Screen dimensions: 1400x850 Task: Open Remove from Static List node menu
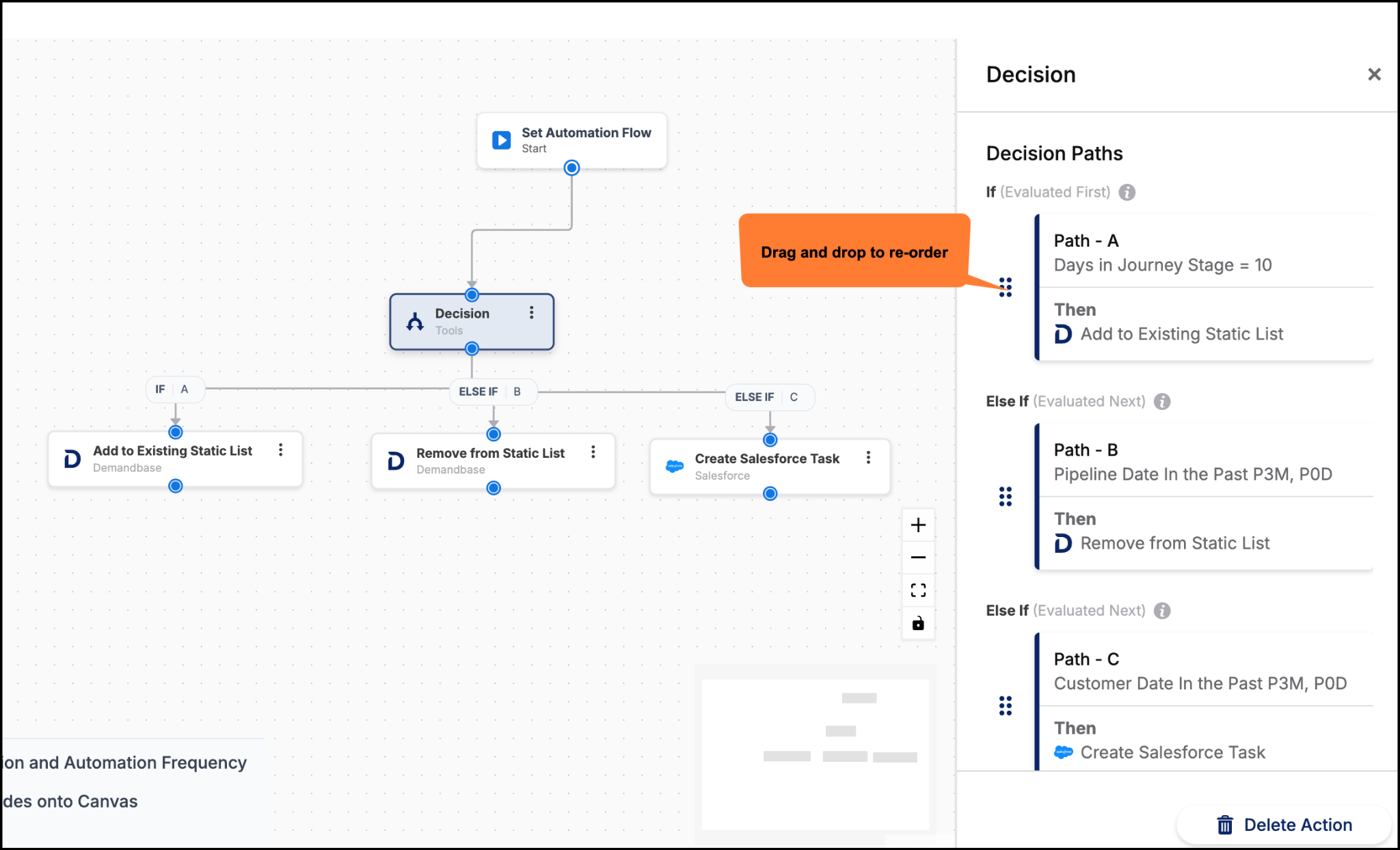[x=593, y=452]
